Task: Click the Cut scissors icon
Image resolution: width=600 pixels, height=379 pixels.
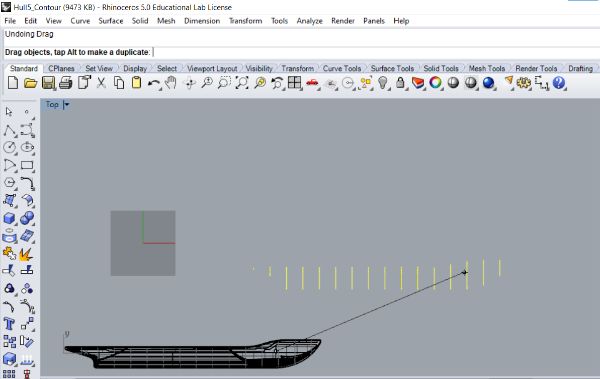Action: pyautogui.click(x=101, y=83)
